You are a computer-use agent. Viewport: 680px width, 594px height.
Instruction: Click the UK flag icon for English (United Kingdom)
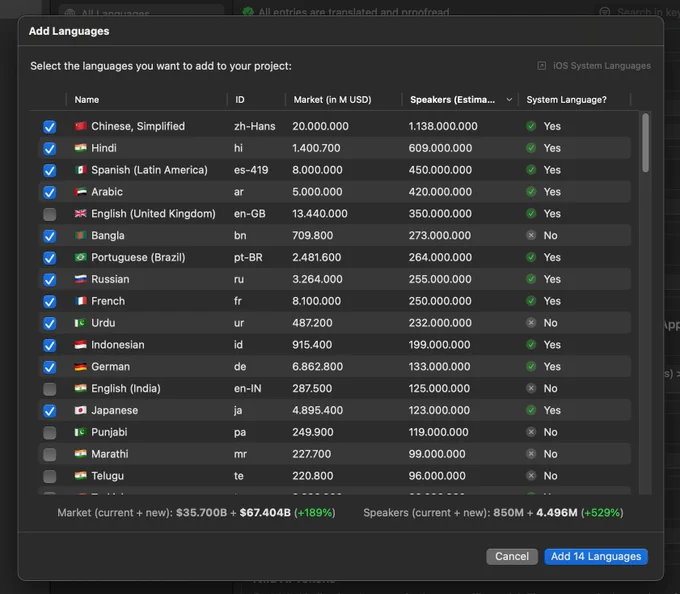coord(81,213)
